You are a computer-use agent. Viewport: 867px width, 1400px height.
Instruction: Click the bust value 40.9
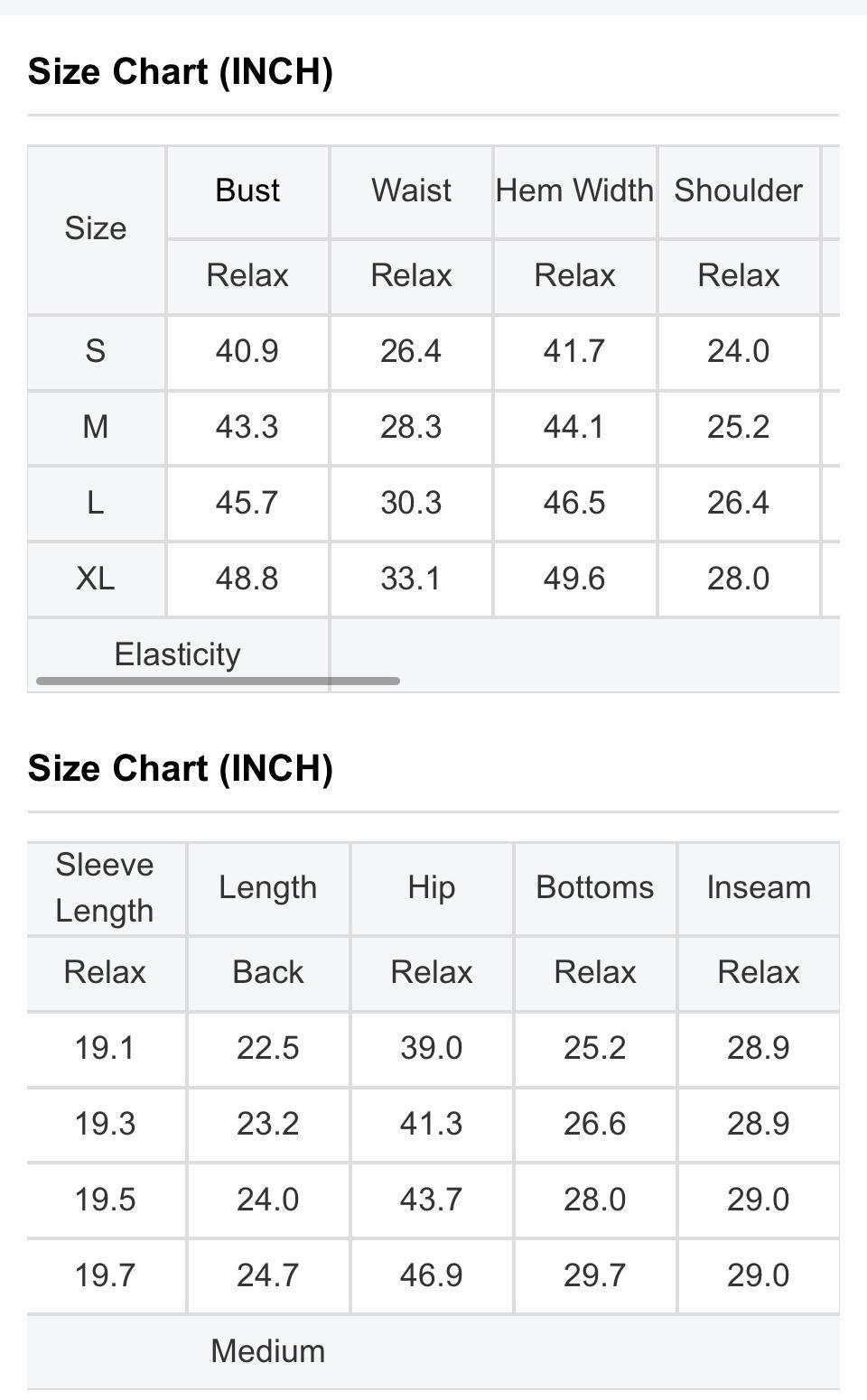pyautogui.click(x=247, y=351)
